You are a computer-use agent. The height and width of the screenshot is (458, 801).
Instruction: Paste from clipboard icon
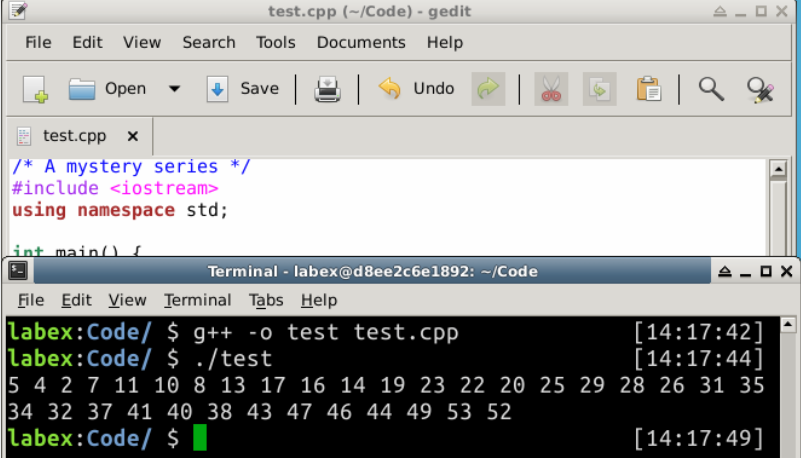[x=649, y=89]
